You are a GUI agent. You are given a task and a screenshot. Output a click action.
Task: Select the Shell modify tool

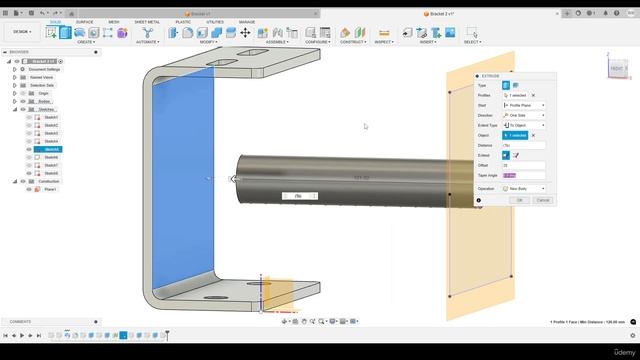[x=202, y=32]
